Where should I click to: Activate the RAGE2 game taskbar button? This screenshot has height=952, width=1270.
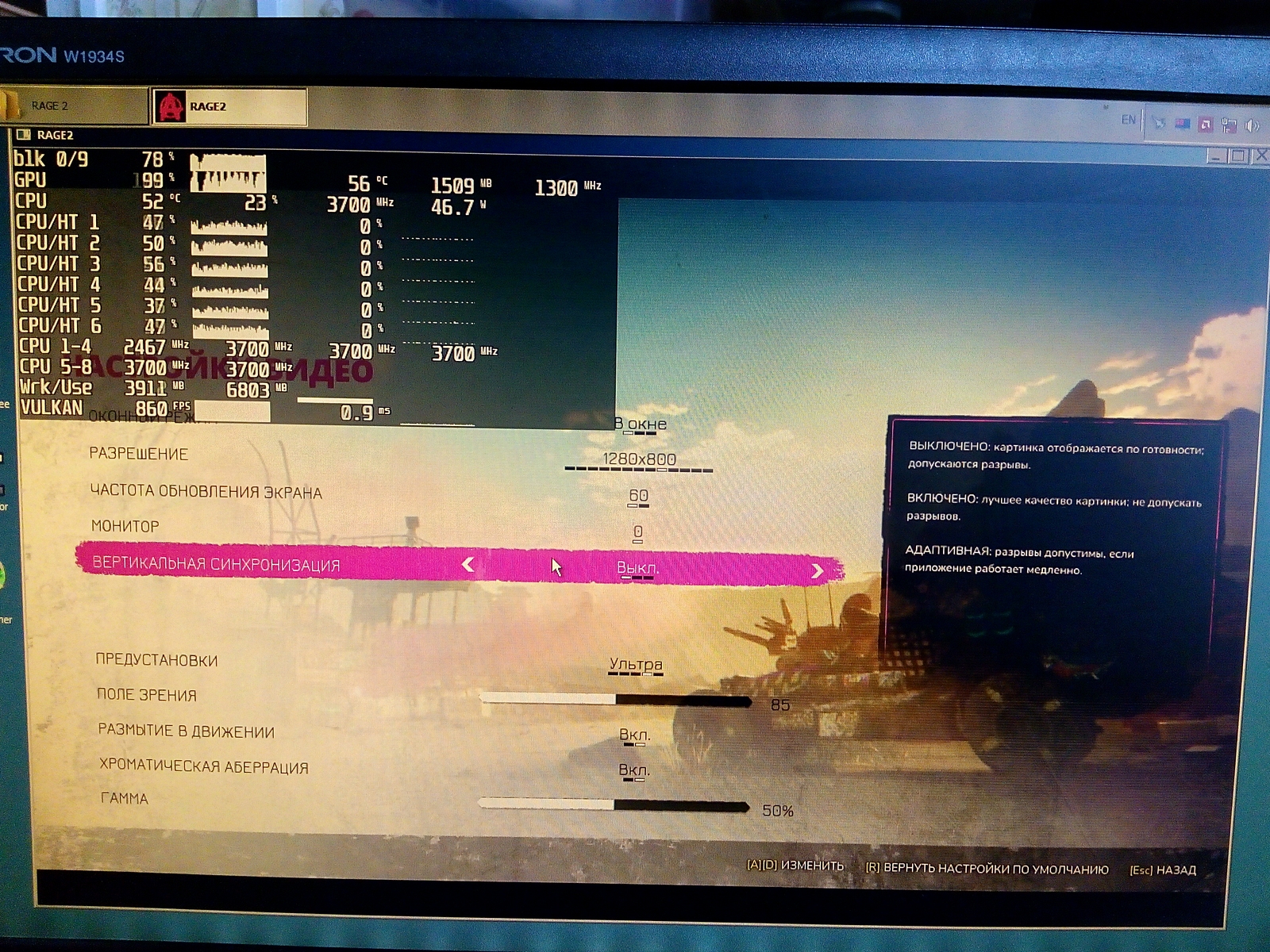[x=229, y=106]
